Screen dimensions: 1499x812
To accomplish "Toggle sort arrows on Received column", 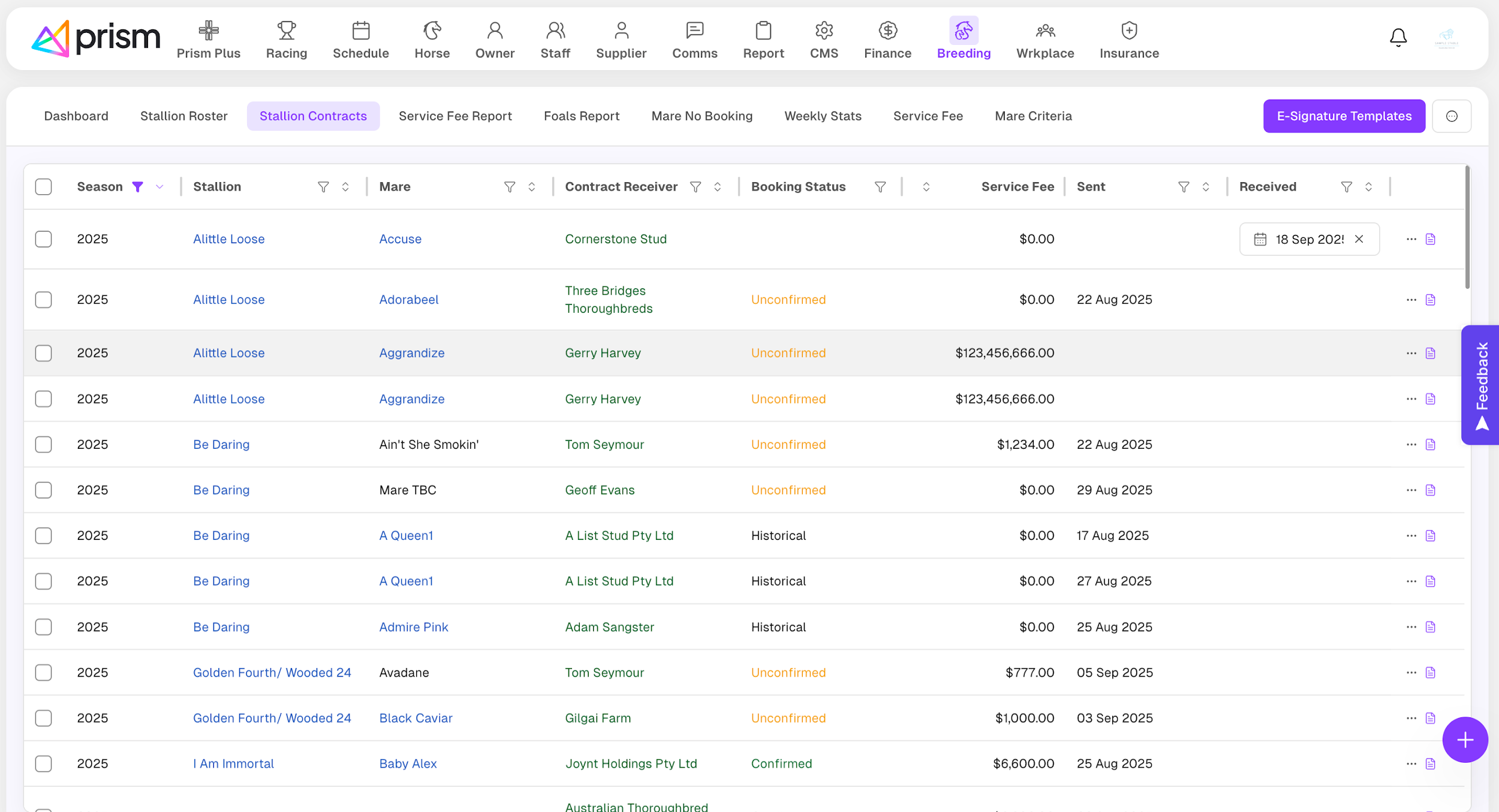I will click(1368, 187).
